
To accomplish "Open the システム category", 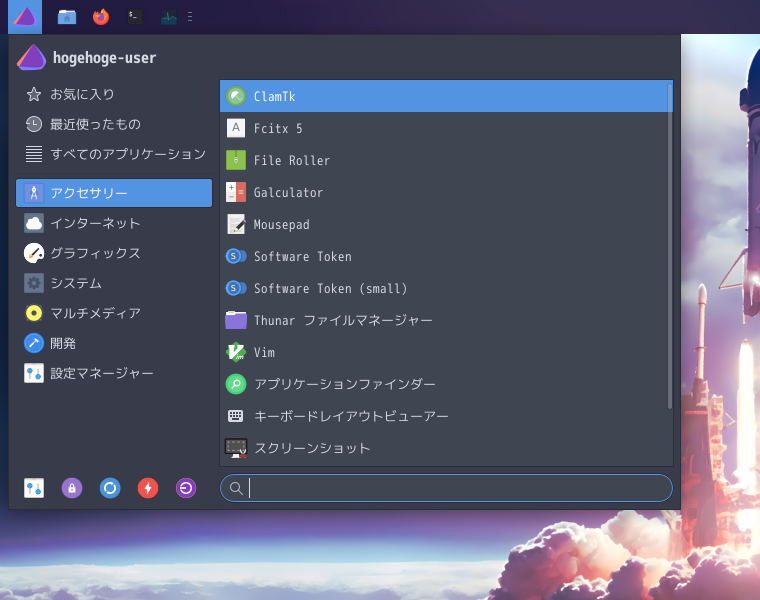I will pos(114,283).
